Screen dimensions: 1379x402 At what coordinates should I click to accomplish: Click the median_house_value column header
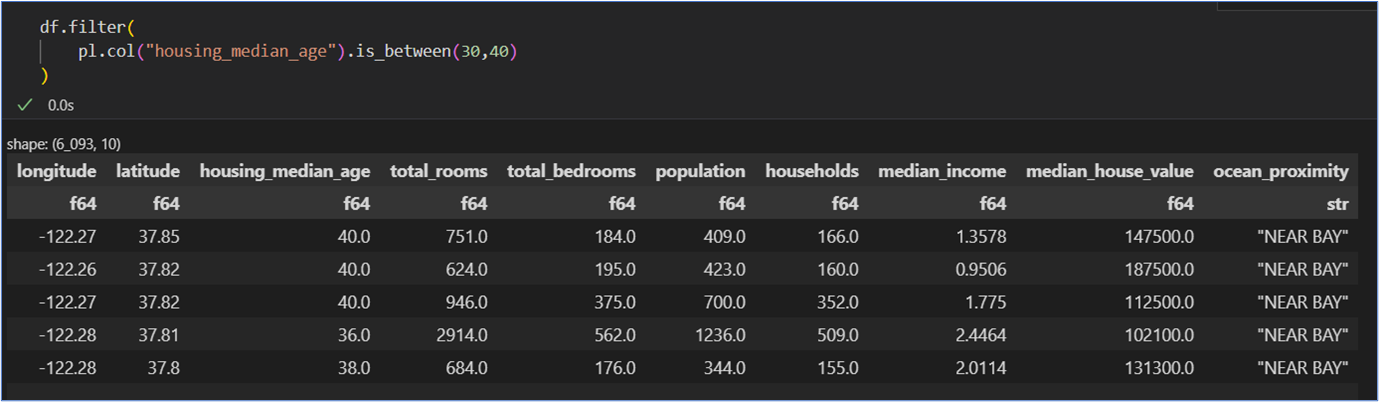pyautogui.click(x=1110, y=171)
